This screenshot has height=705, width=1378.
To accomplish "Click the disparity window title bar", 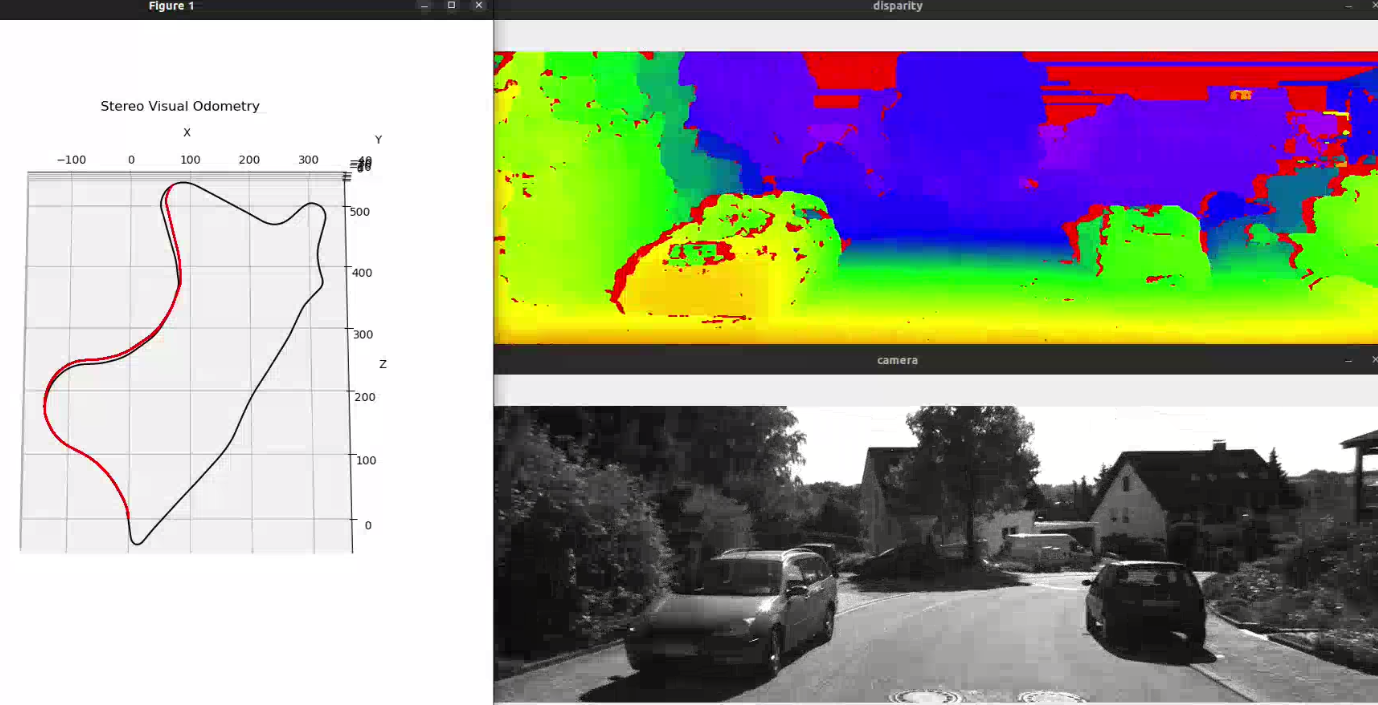I will [897, 6].
